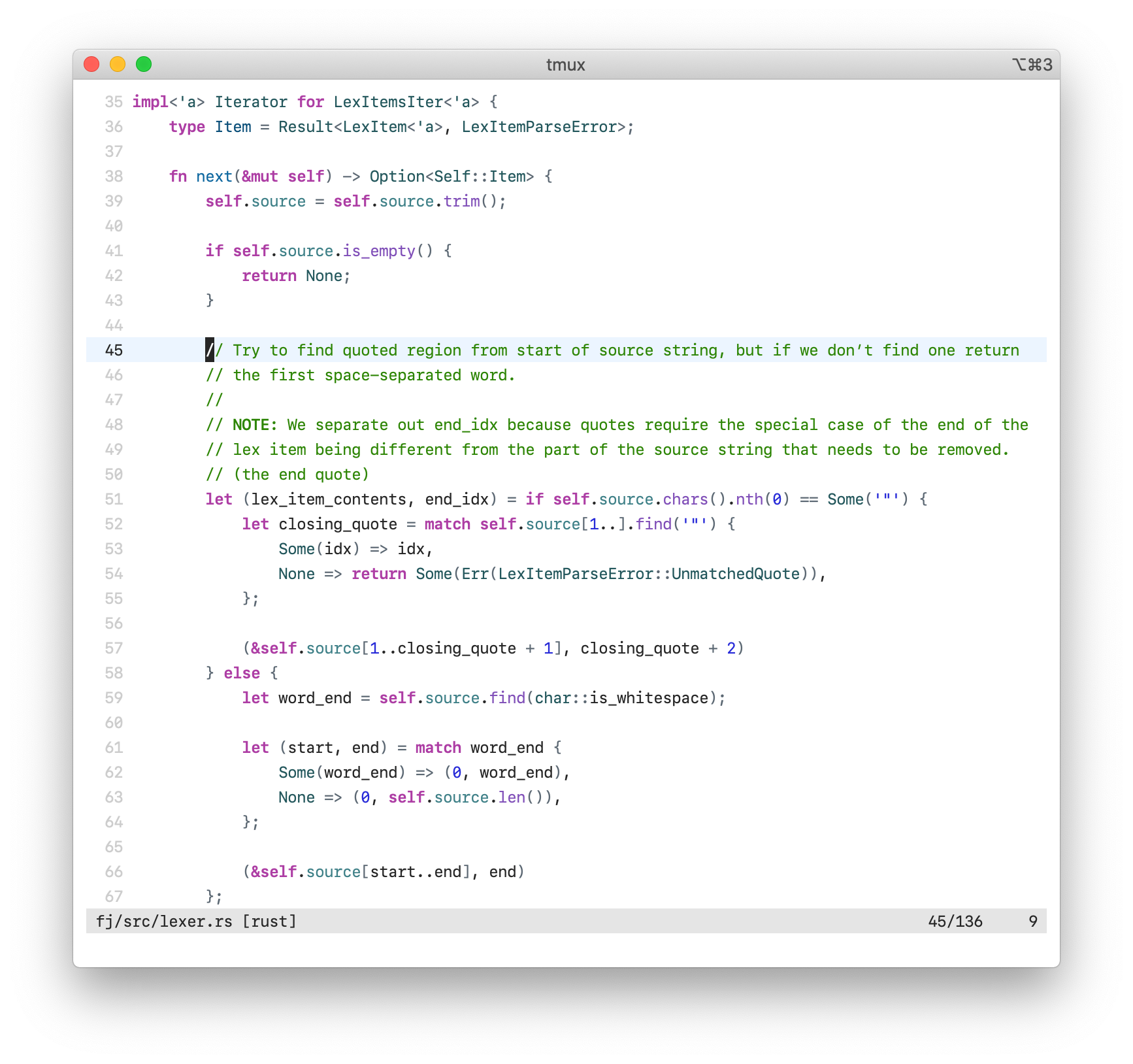Click line number 61 in the gutter
1133x1064 pixels.
(114, 748)
